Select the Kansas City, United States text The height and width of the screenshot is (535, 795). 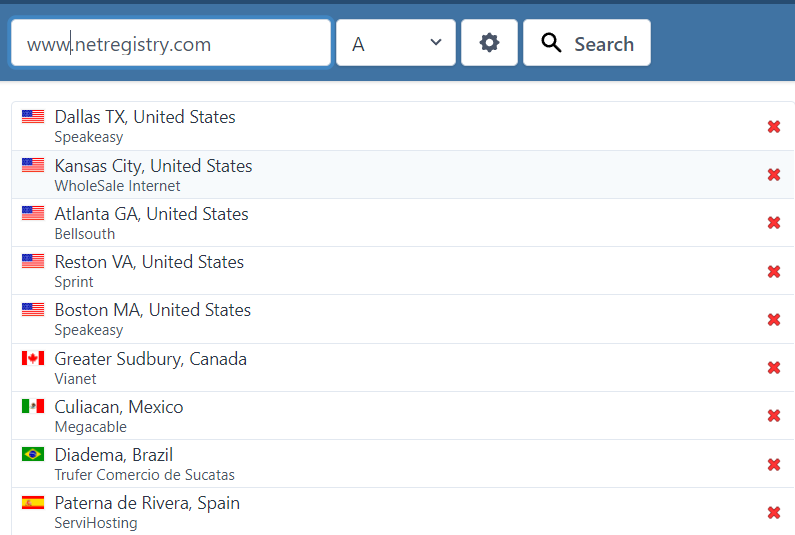click(154, 166)
